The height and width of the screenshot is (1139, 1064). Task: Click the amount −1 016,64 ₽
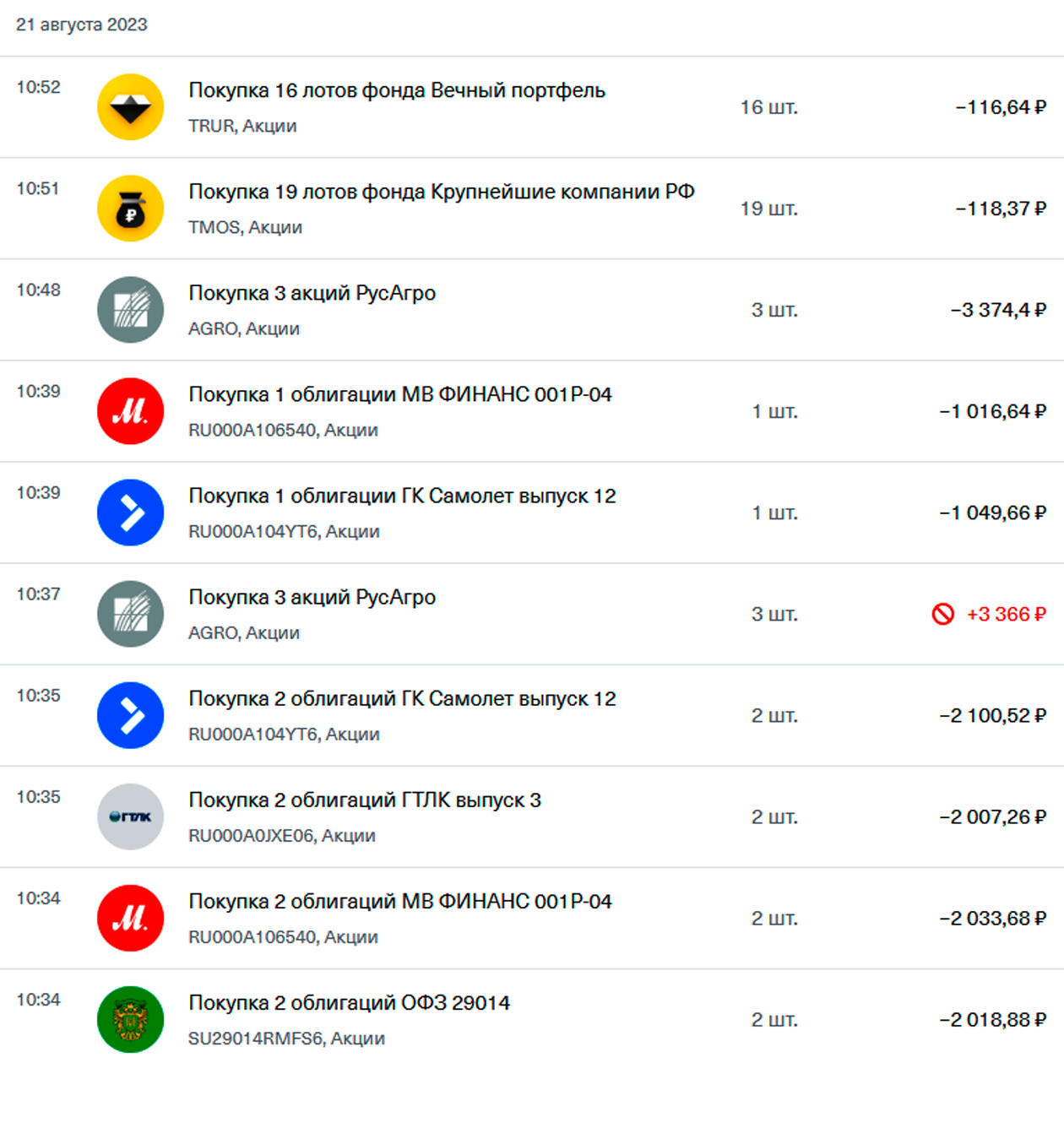click(993, 411)
